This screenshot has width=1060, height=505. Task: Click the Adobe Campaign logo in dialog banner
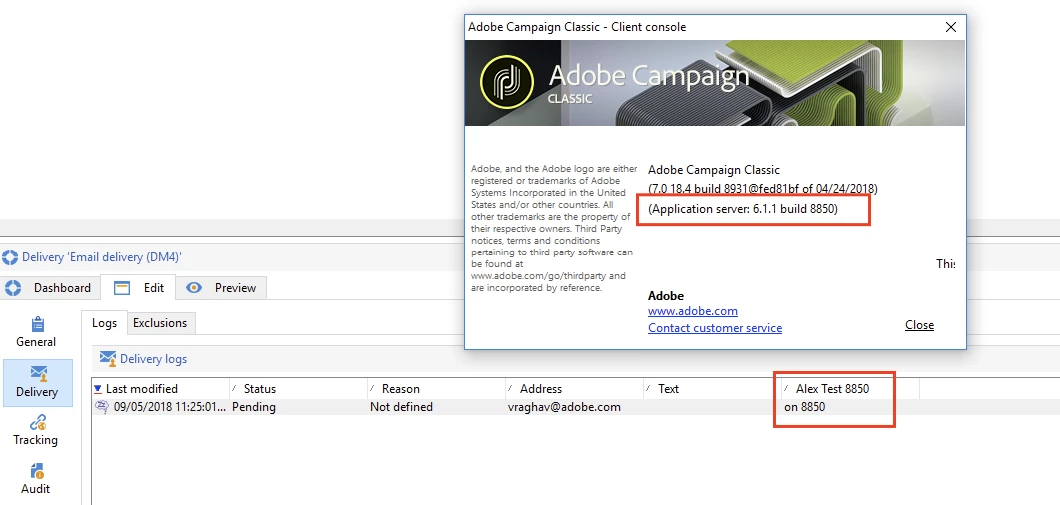coord(505,82)
